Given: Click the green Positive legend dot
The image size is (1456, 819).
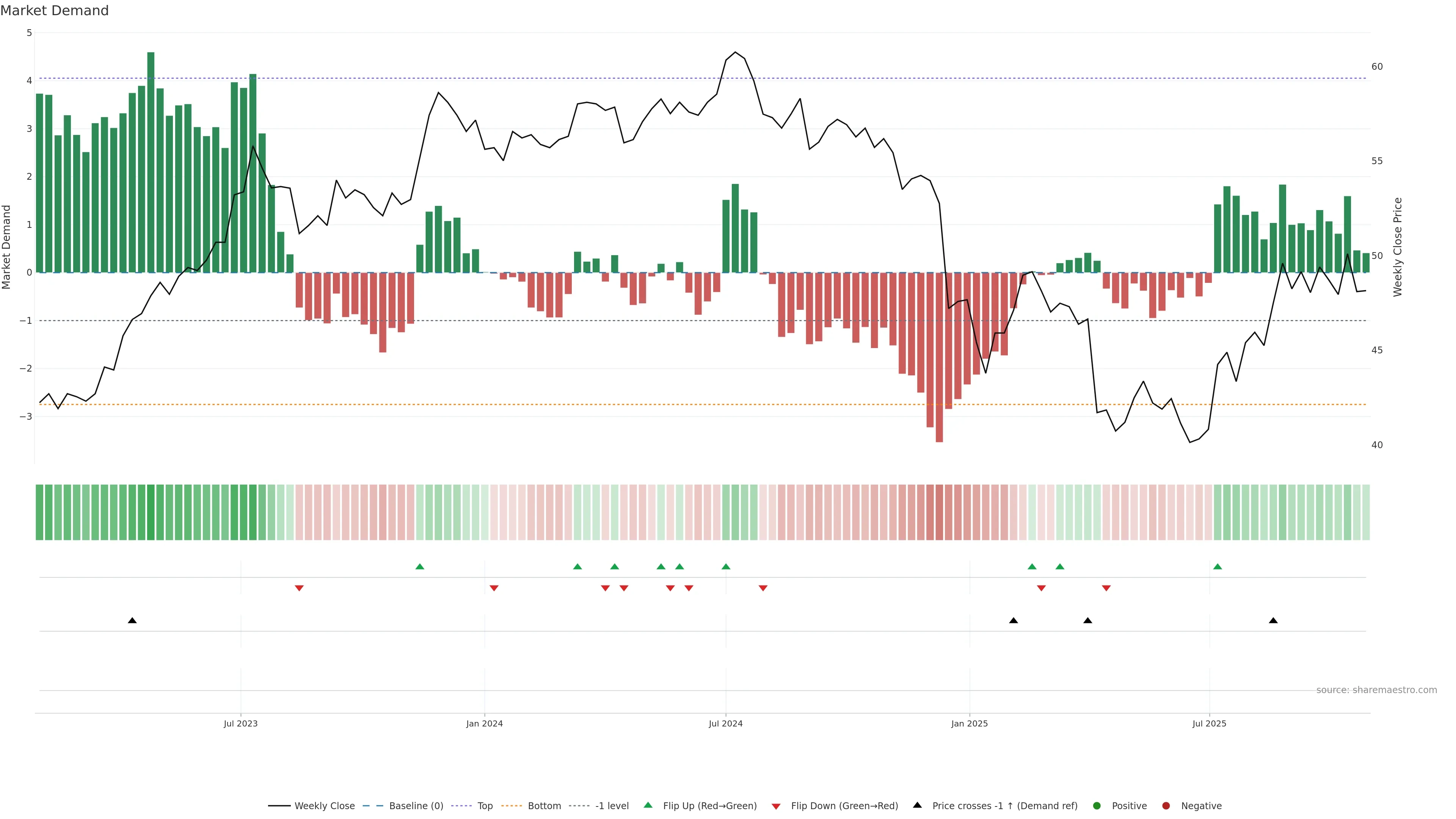Looking at the screenshot, I should 1097,805.
